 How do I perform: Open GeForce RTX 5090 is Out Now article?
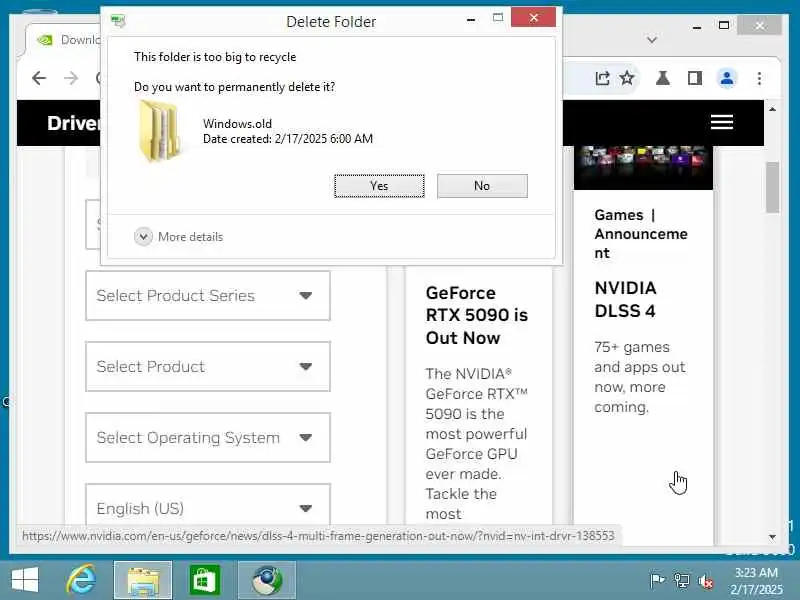coord(477,315)
